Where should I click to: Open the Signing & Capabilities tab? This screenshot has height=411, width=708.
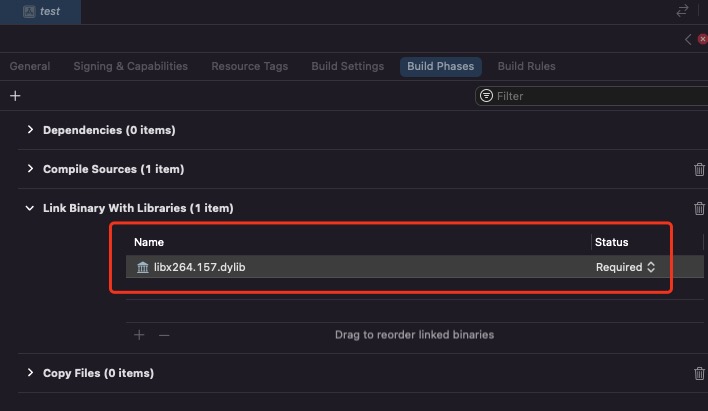point(130,66)
